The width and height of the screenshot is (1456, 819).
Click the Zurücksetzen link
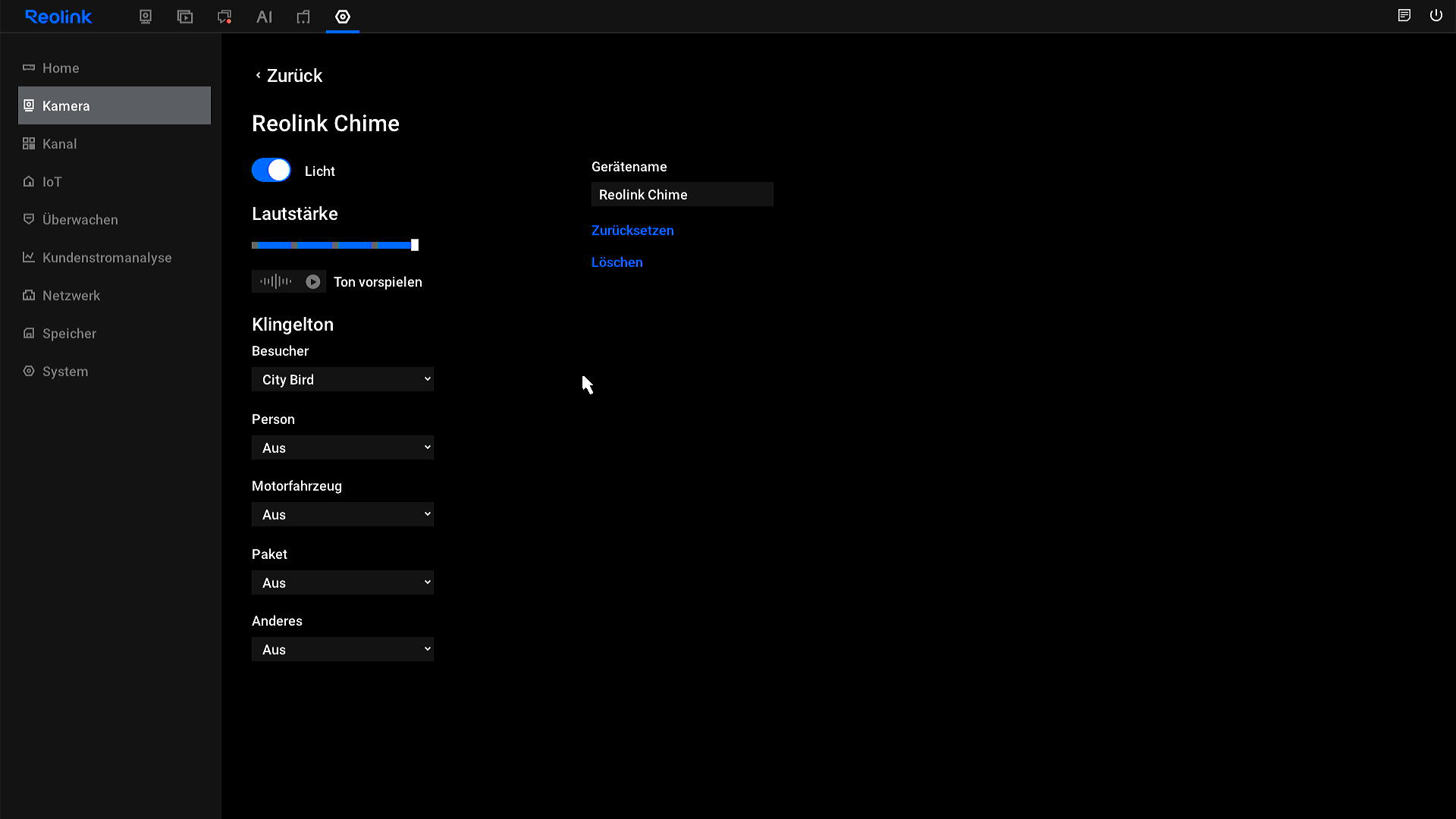(x=632, y=230)
